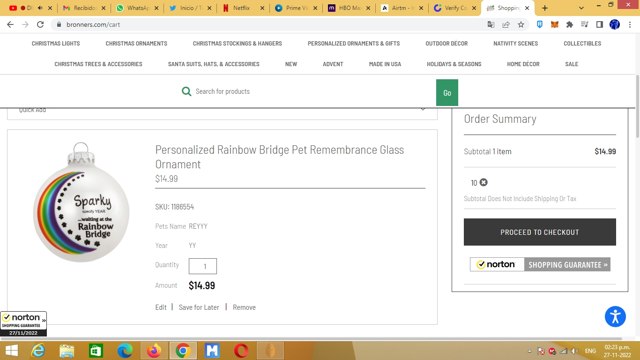The image size is (640, 360).
Task: Launch Internet Explorer from the taskbar
Action: point(38,351)
